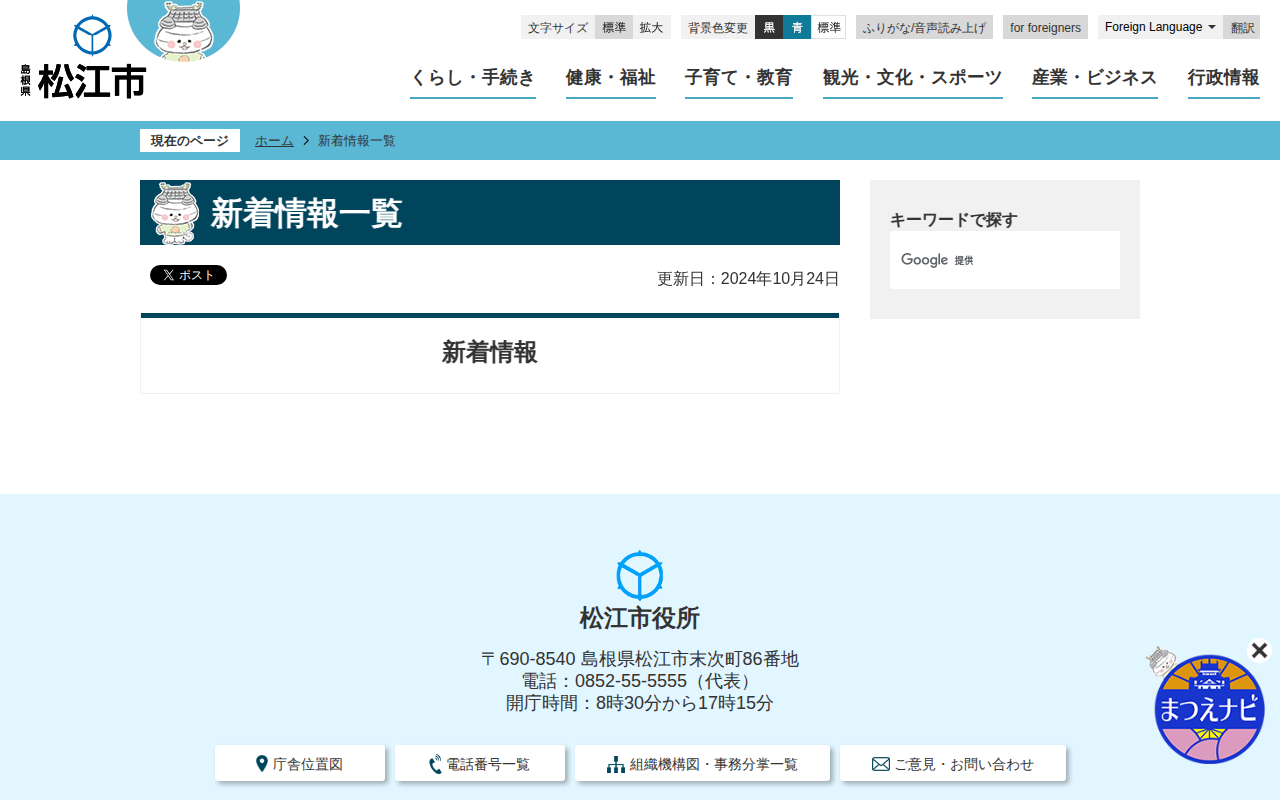The image size is (1280, 800).
Task: Click the phone number 0852-55-5555 text
Action: point(631,681)
